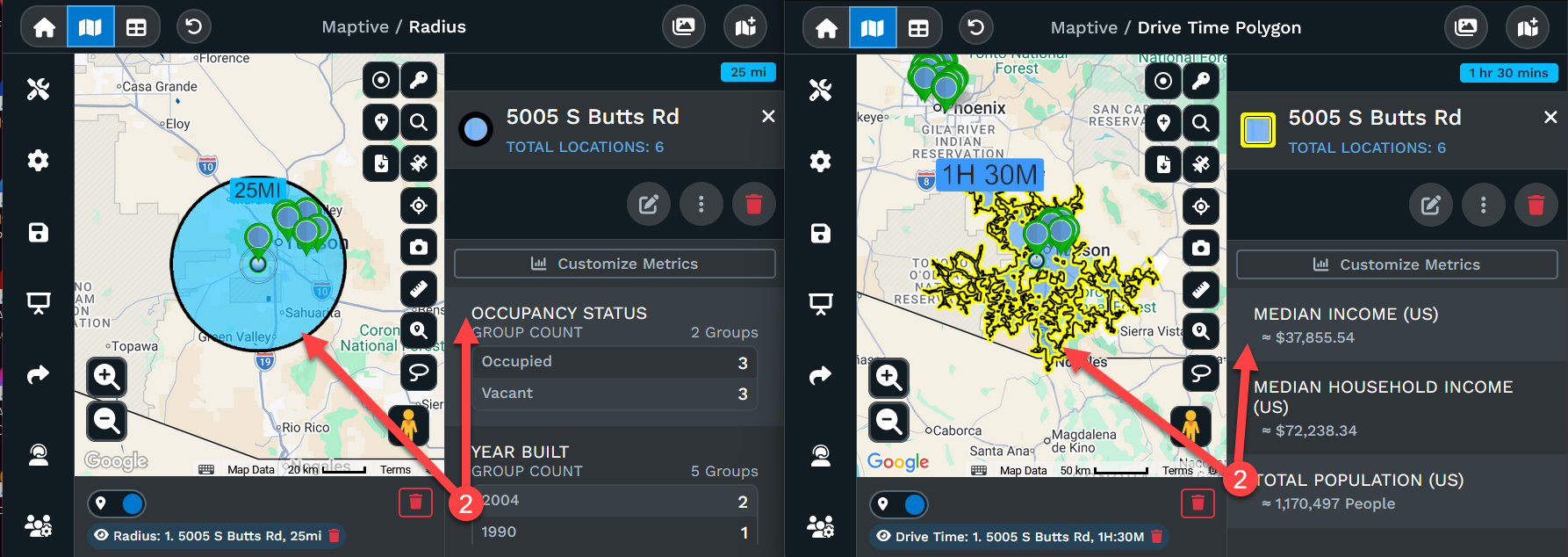
Task: Open team users icon in Radius sidebar
Action: (x=38, y=525)
